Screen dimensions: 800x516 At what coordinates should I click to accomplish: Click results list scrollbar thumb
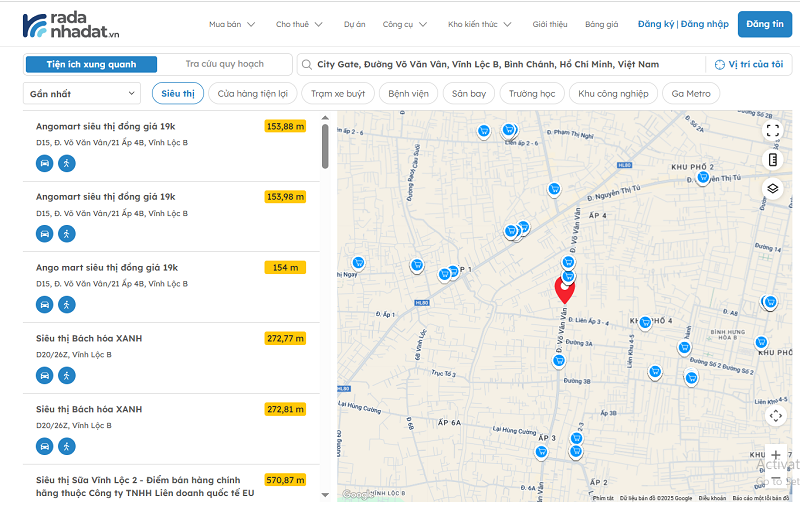(325, 146)
